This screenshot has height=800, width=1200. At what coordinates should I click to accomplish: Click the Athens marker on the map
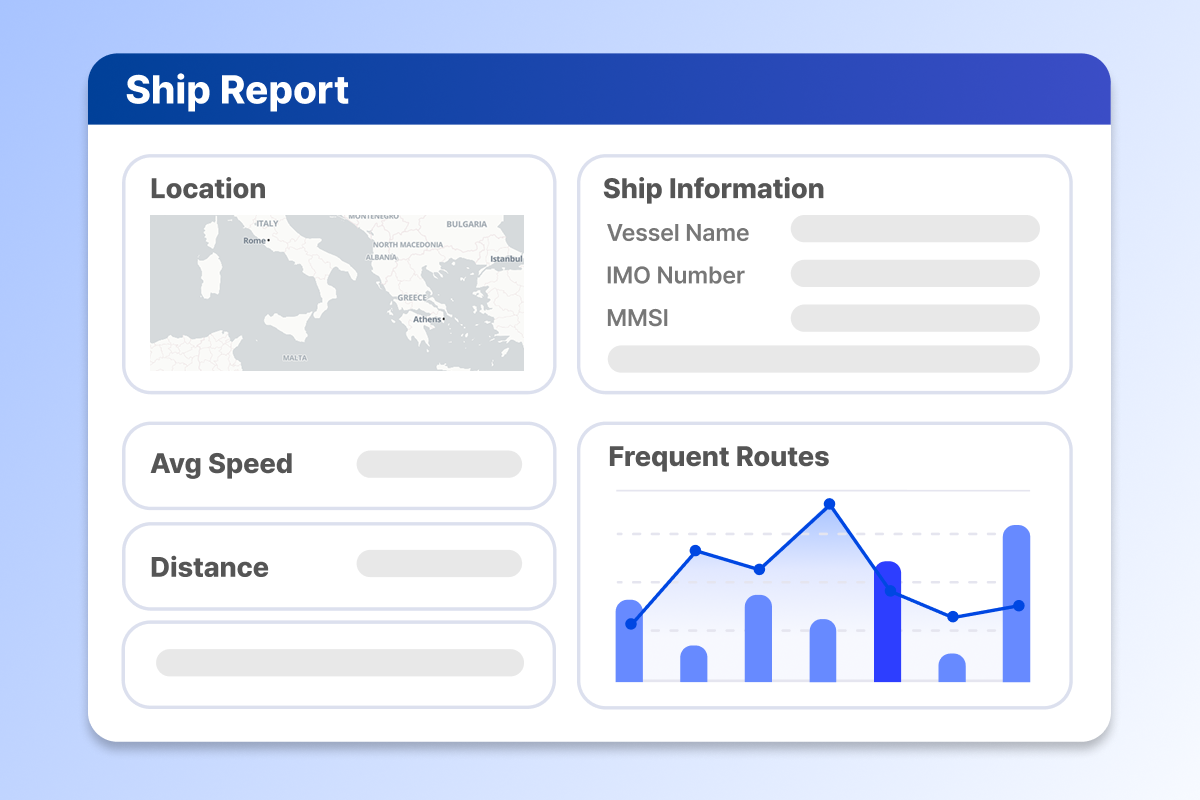coord(443,319)
